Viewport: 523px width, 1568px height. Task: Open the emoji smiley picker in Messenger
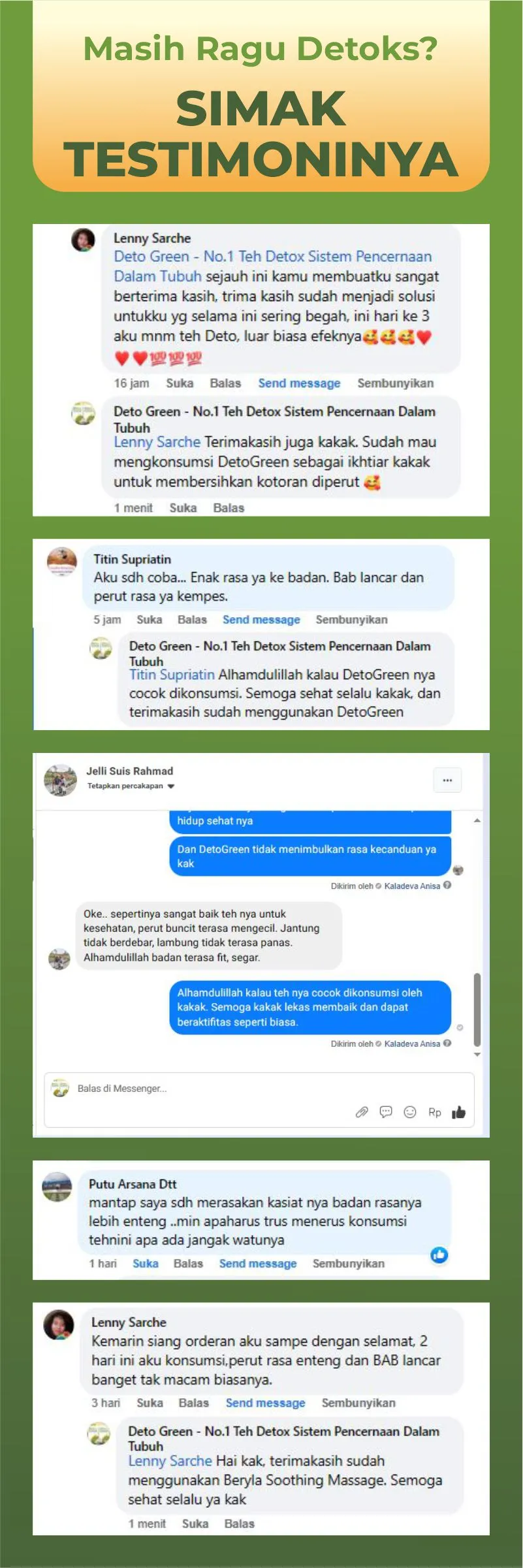[410, 1112]
